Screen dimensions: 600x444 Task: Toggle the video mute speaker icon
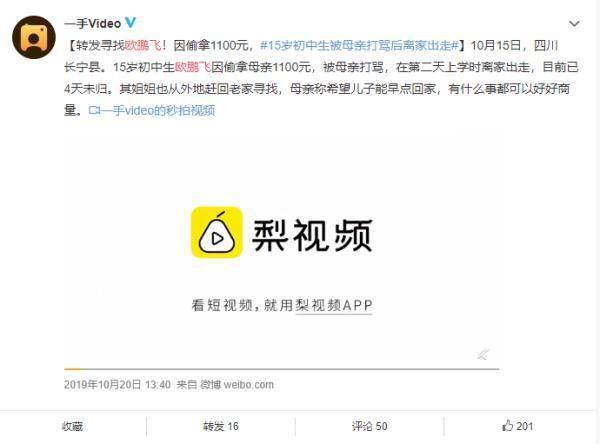483,354
